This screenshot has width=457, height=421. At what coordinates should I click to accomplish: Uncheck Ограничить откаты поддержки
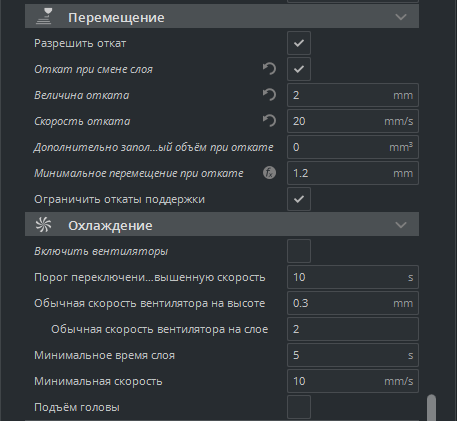pyautogui.click(x=299, y=199)
